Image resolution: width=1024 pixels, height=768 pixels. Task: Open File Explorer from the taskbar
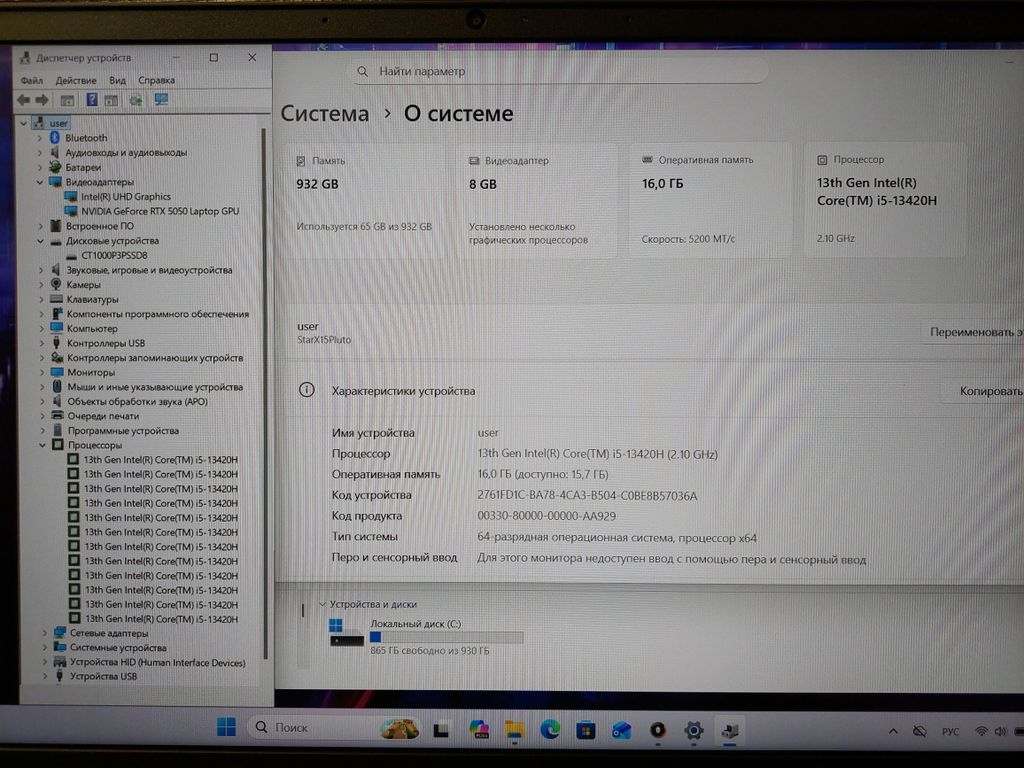[x=514, y=730]
